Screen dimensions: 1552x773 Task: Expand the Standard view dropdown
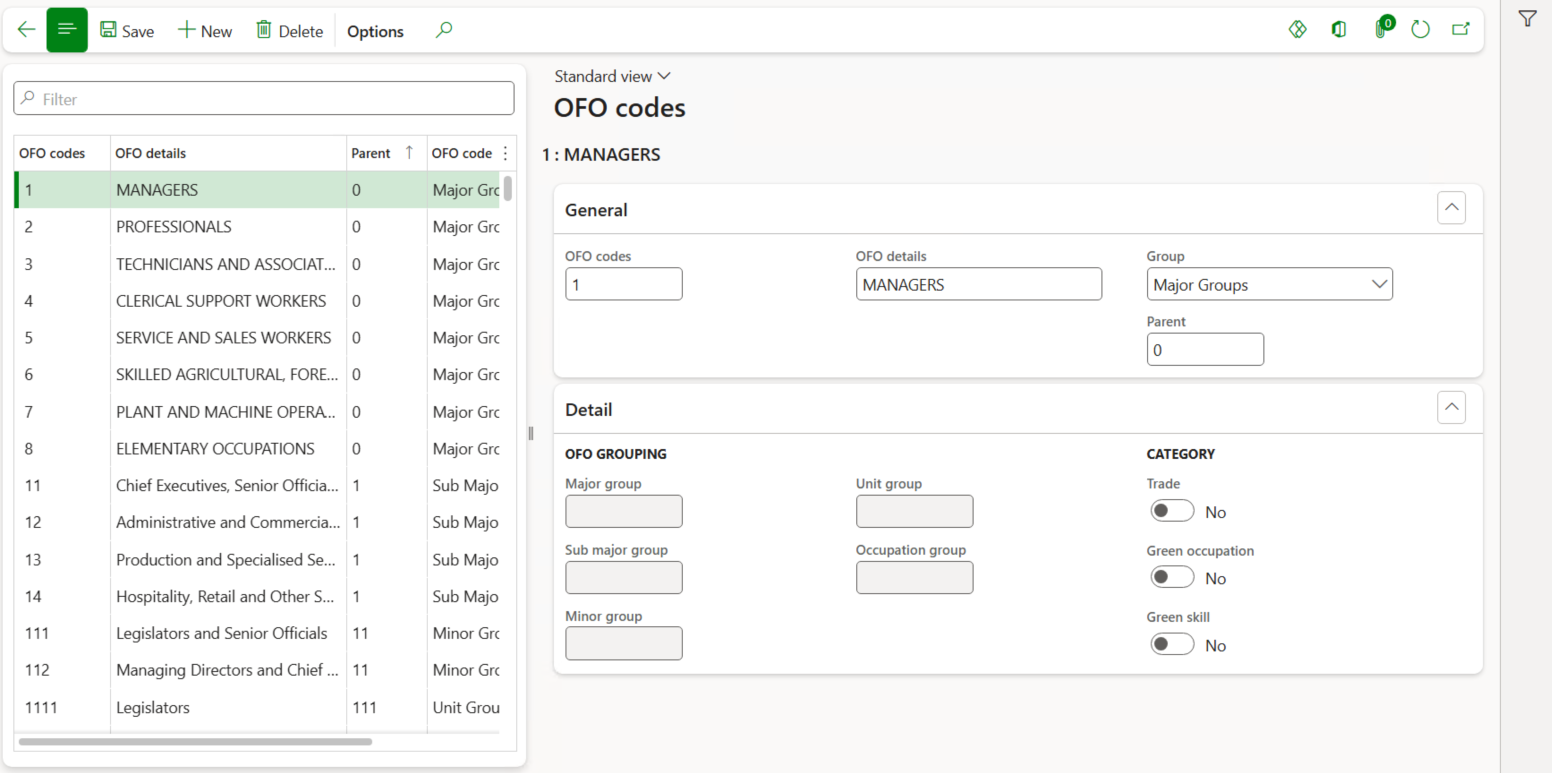point(612,76)
